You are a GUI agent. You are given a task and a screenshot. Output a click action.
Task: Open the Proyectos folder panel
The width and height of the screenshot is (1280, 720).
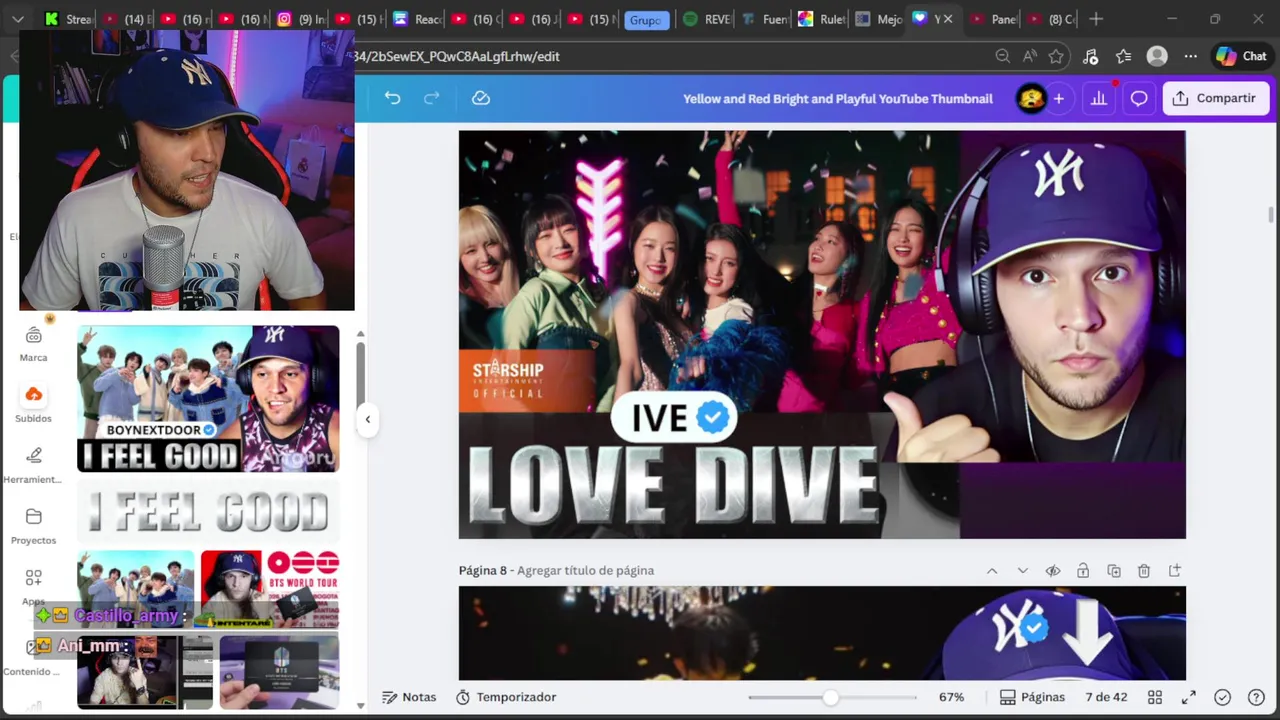pyautogui.click(x=33, y=526)
